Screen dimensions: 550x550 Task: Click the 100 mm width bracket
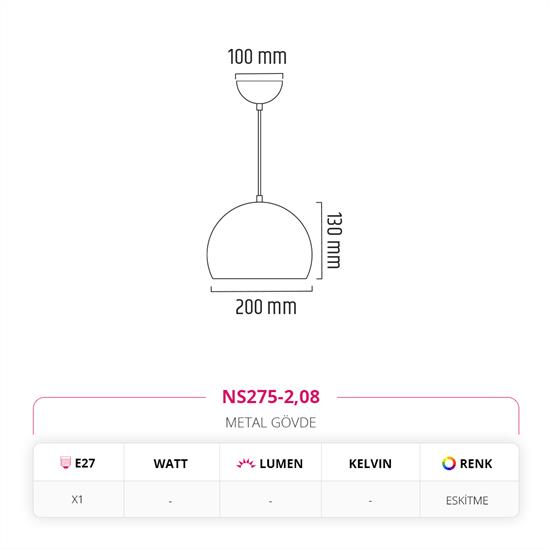259,75
